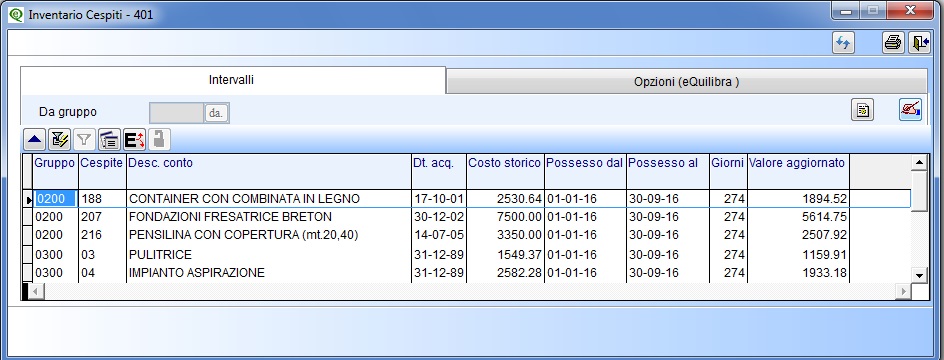Click the horizontal scrollbar left arrow
The height and width of the screenshot is (360, 944).
36,291
